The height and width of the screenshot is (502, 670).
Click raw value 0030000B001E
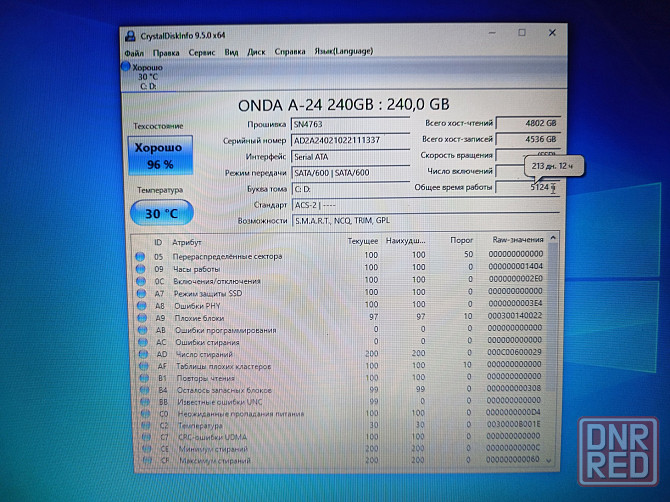click(513, 424)
